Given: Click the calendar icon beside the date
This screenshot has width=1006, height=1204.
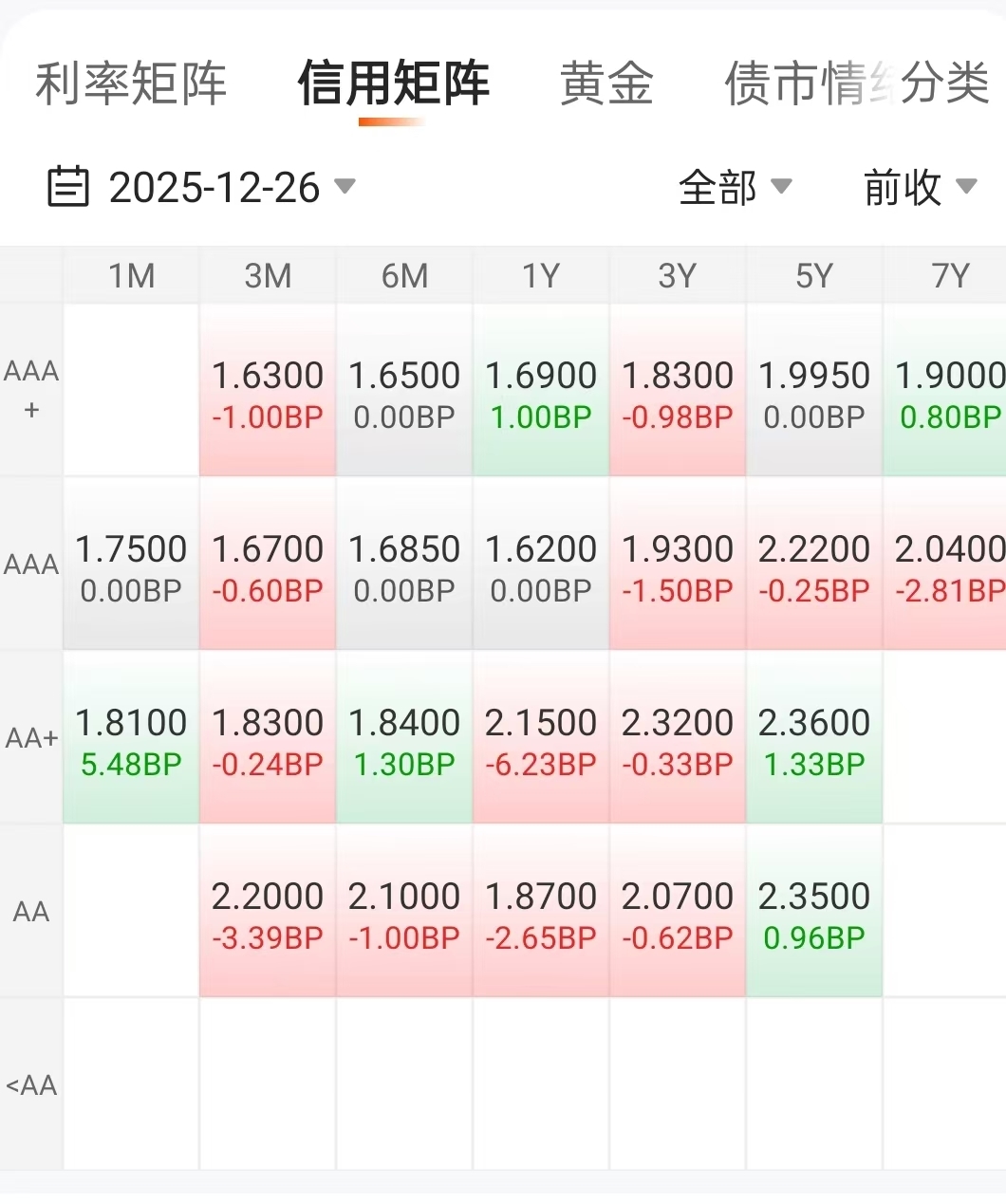Looking at the screenshot, I should tap(68, 187).
